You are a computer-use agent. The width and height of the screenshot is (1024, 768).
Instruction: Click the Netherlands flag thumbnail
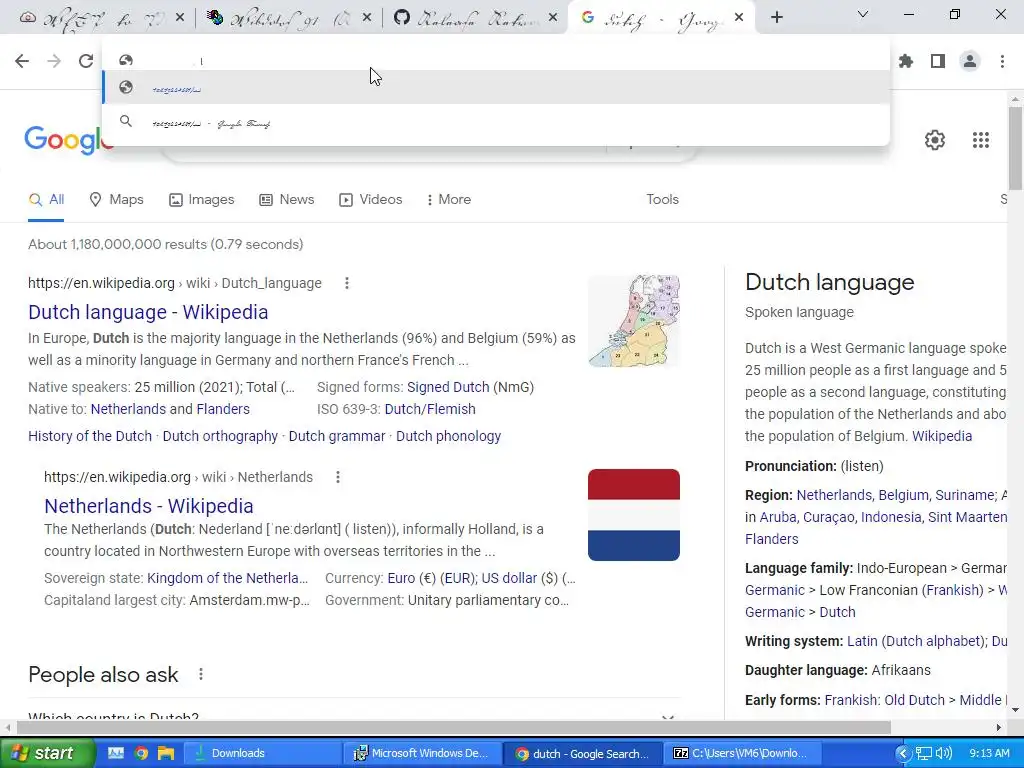633,515
